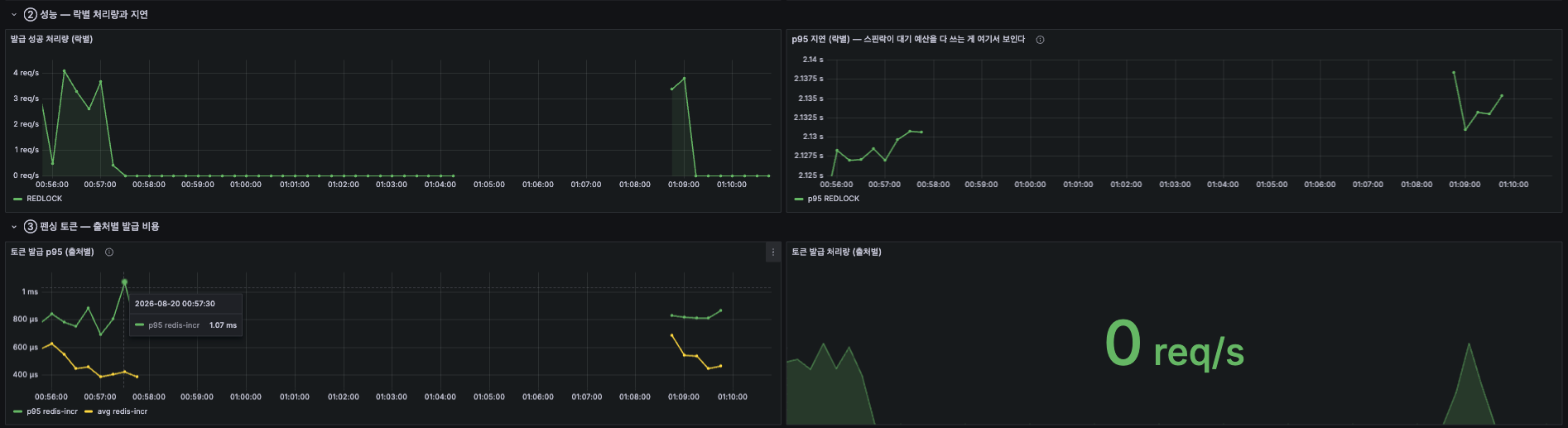
Task: Click the '4 req/s' y-axis label
Action: [x=26, y=73]
